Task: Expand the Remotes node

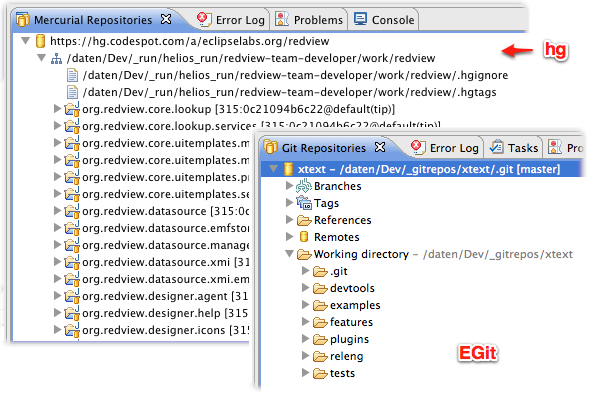Action: [290, 237]
